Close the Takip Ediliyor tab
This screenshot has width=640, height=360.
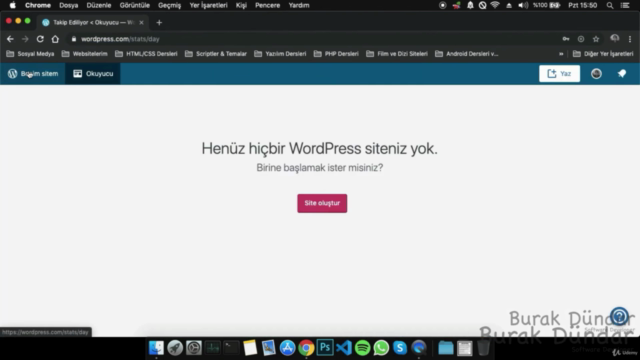141,22
